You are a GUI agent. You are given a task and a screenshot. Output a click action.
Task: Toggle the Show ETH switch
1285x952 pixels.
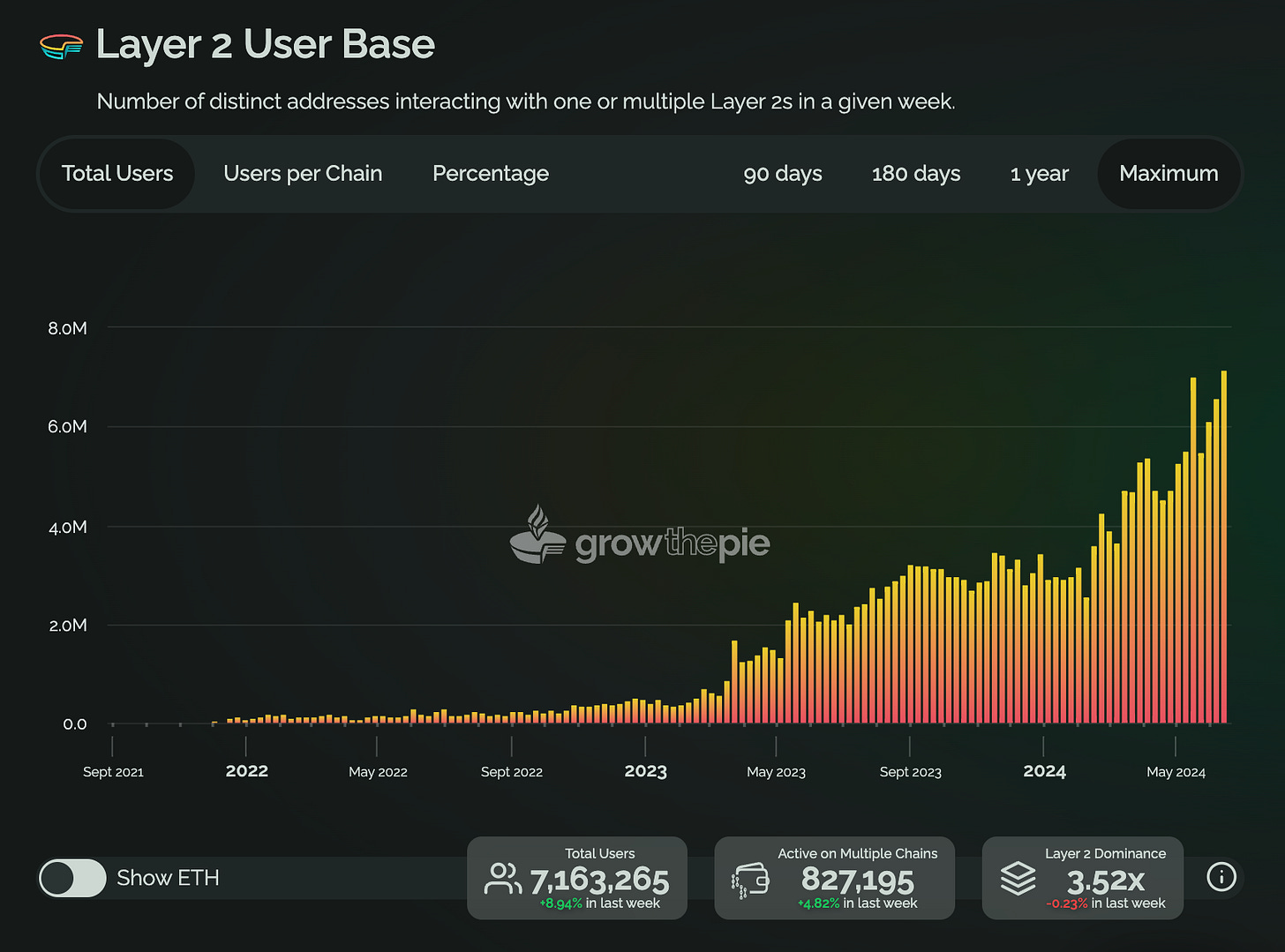click(x=72, y=878)
